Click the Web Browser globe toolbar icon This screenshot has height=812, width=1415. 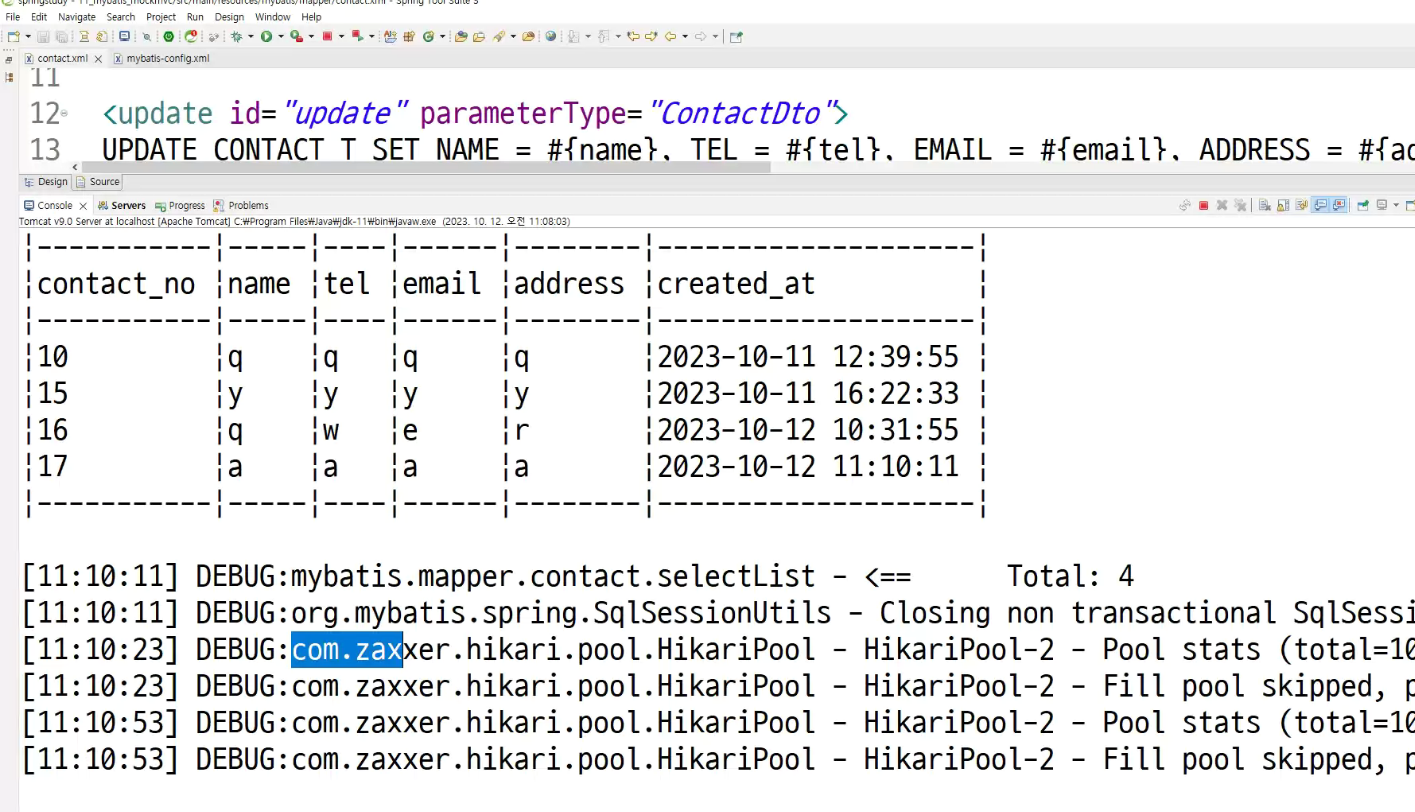(x=550, y=36)
